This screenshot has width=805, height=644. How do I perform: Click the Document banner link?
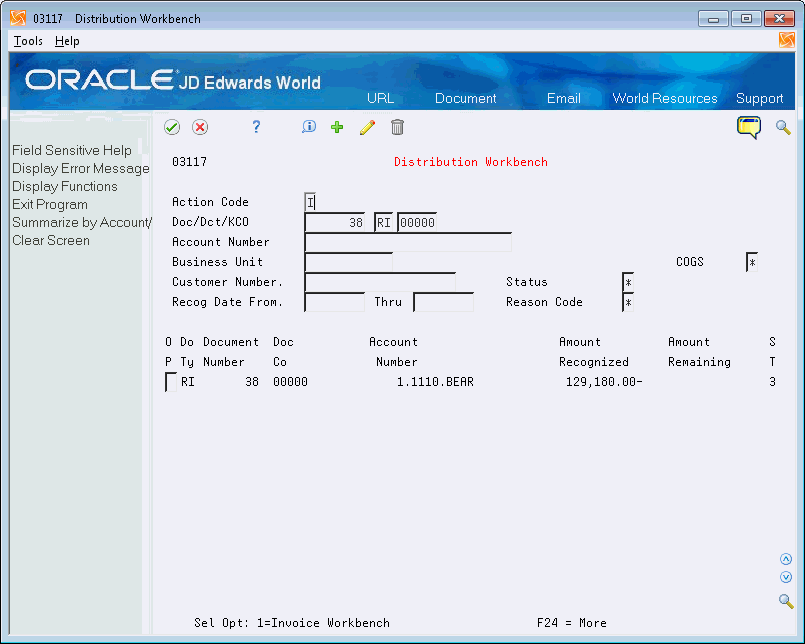coord(466,98)
